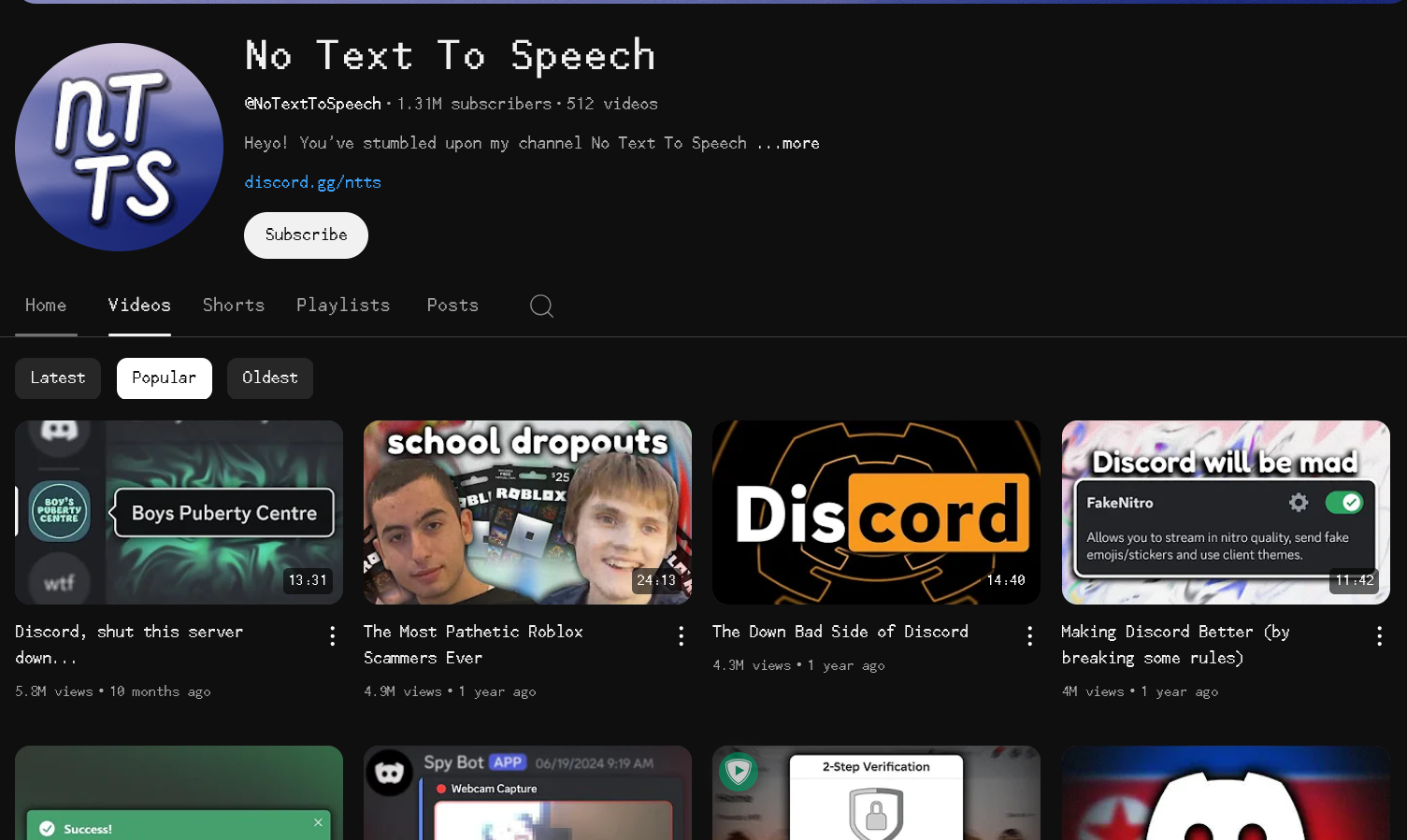Select the Popular sort chip
This screenshot has width=1407, height=840.
tap(165, 378)
